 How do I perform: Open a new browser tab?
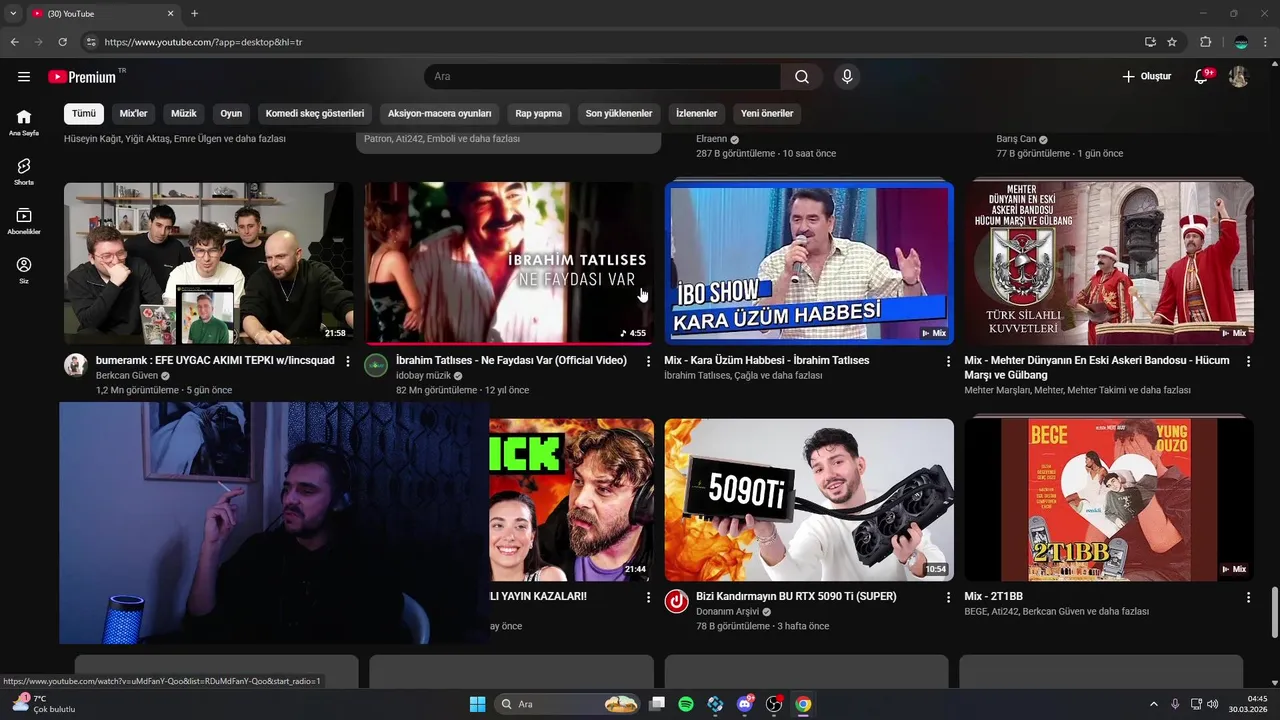(x=194, y=14)
